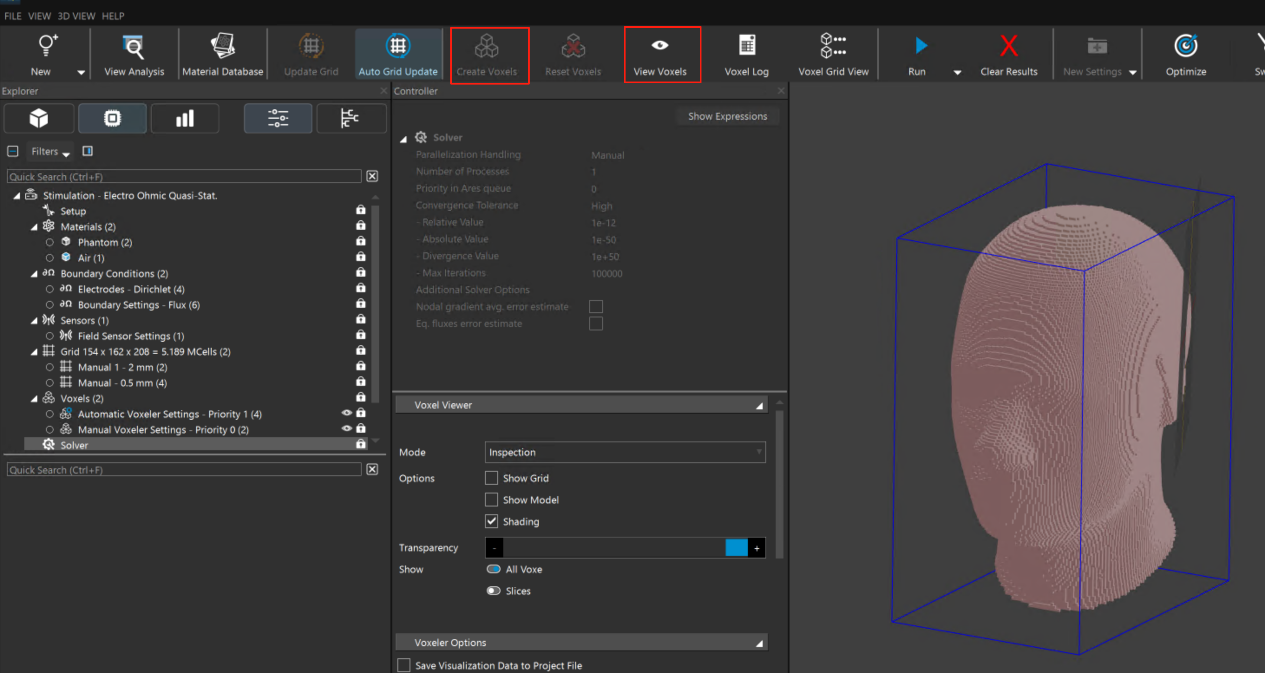Click the View Voxels eye icon

pyautogui.click(x=660, y=47)
